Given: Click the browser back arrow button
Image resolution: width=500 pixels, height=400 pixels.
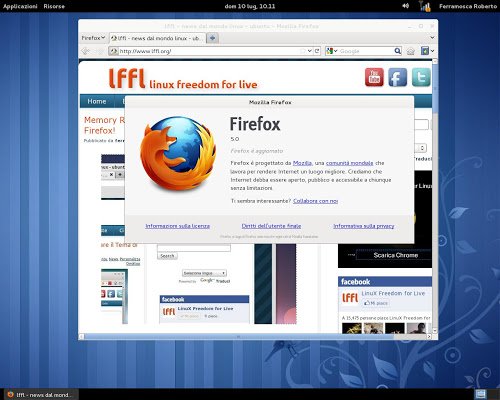Looking at the screenshot, I should [x=86, y=51].
